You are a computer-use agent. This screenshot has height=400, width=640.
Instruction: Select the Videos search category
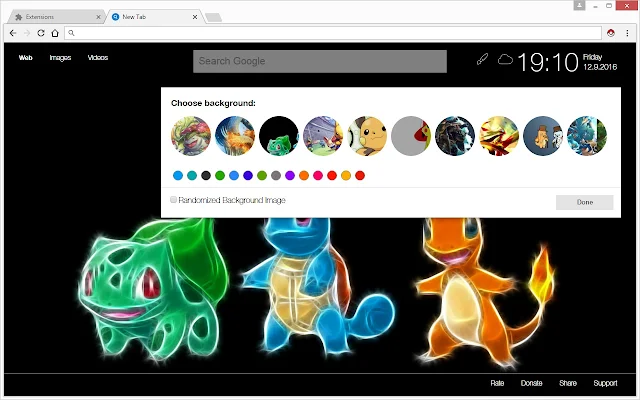98,58
